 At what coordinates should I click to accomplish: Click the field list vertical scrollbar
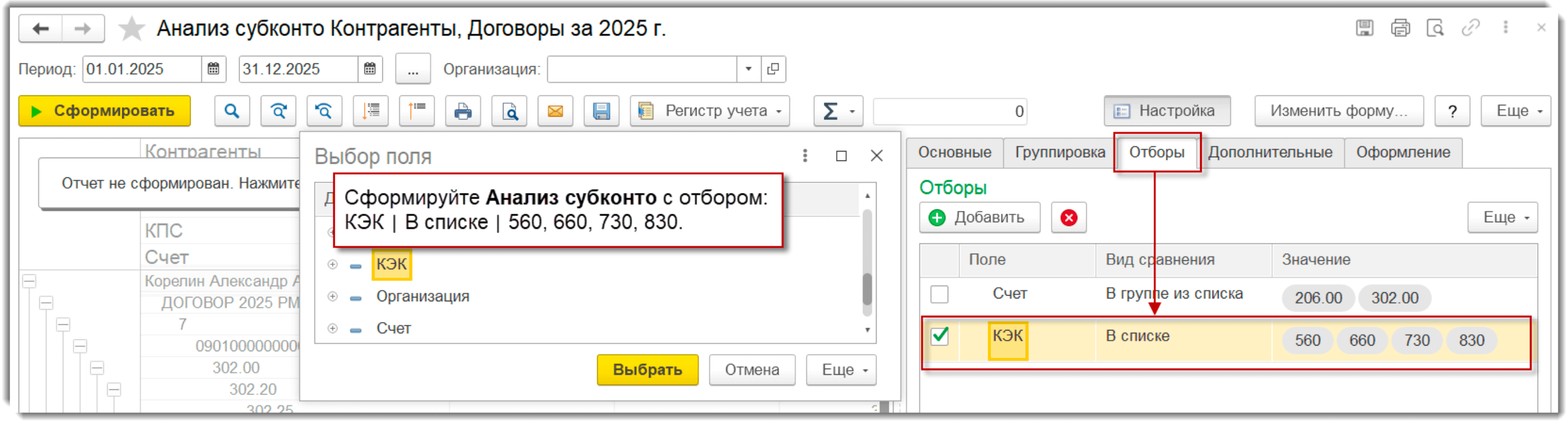coord(867,263)
